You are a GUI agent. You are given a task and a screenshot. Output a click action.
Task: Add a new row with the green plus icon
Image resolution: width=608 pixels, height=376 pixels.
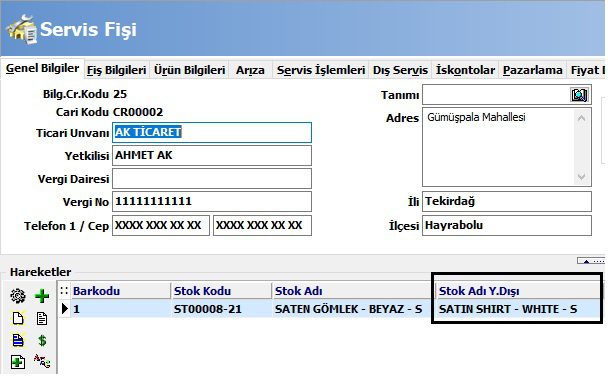(x=42, y=296)
